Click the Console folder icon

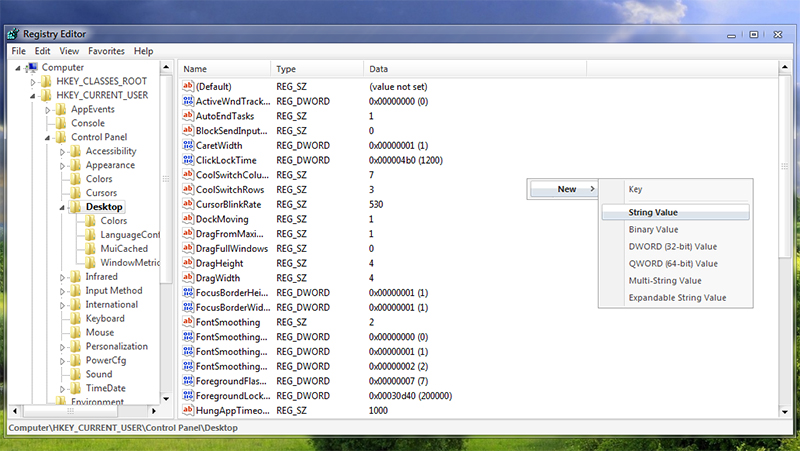(x=61, y=123)
